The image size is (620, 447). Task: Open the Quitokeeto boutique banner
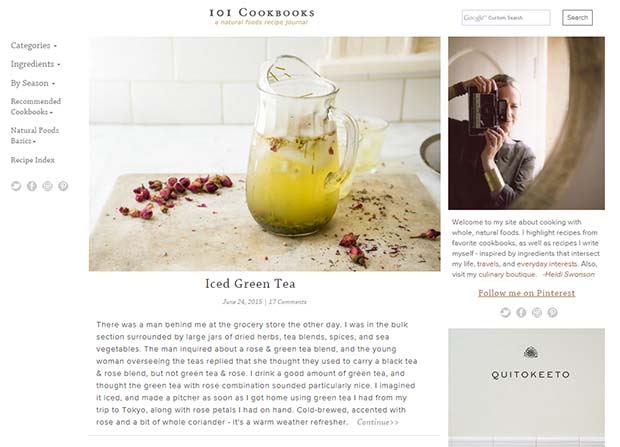pyautogui.click(x=526, y=388)
